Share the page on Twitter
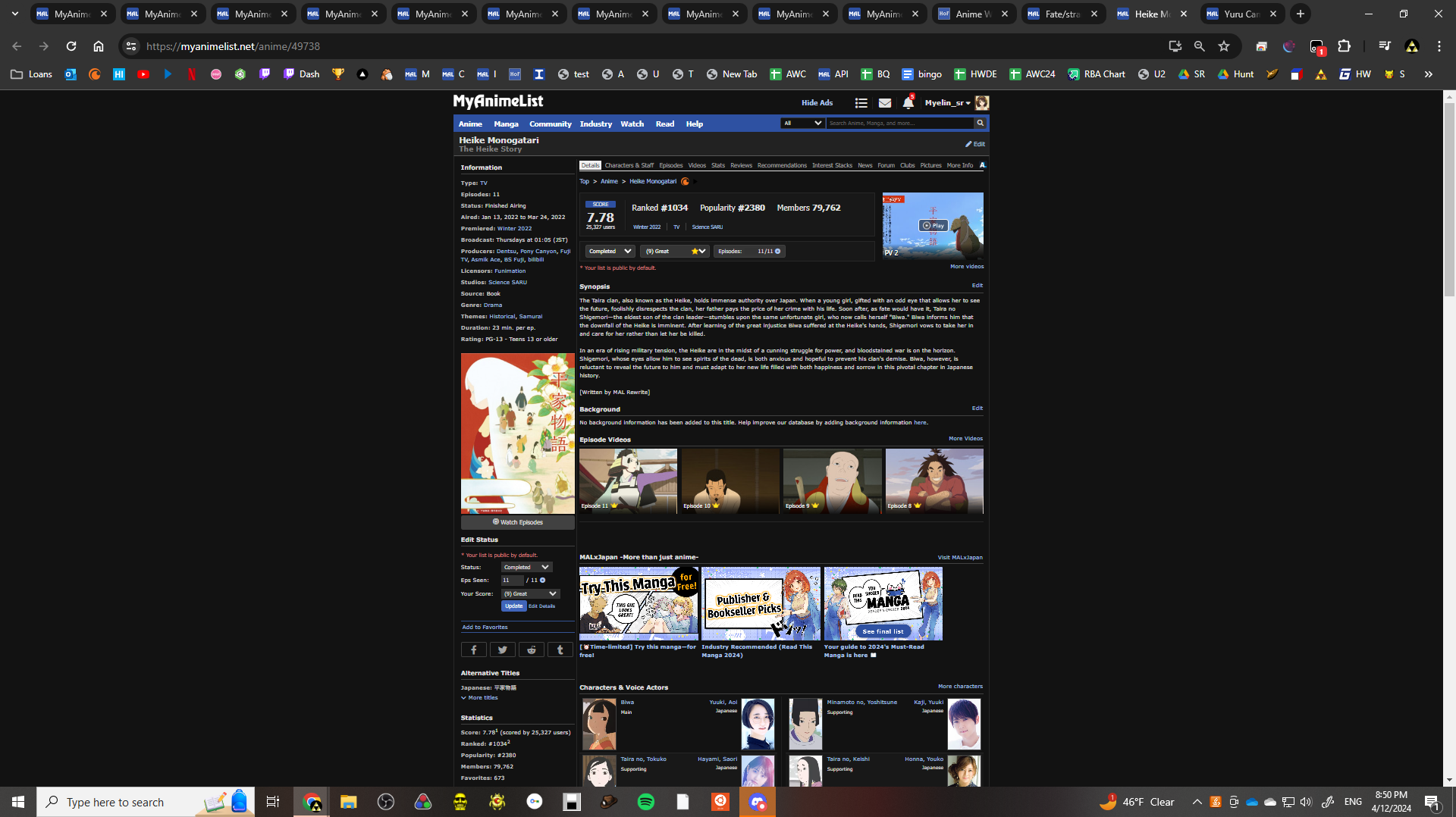The width and height of the screenshot is (1456, 817). [x=503, y=650]
